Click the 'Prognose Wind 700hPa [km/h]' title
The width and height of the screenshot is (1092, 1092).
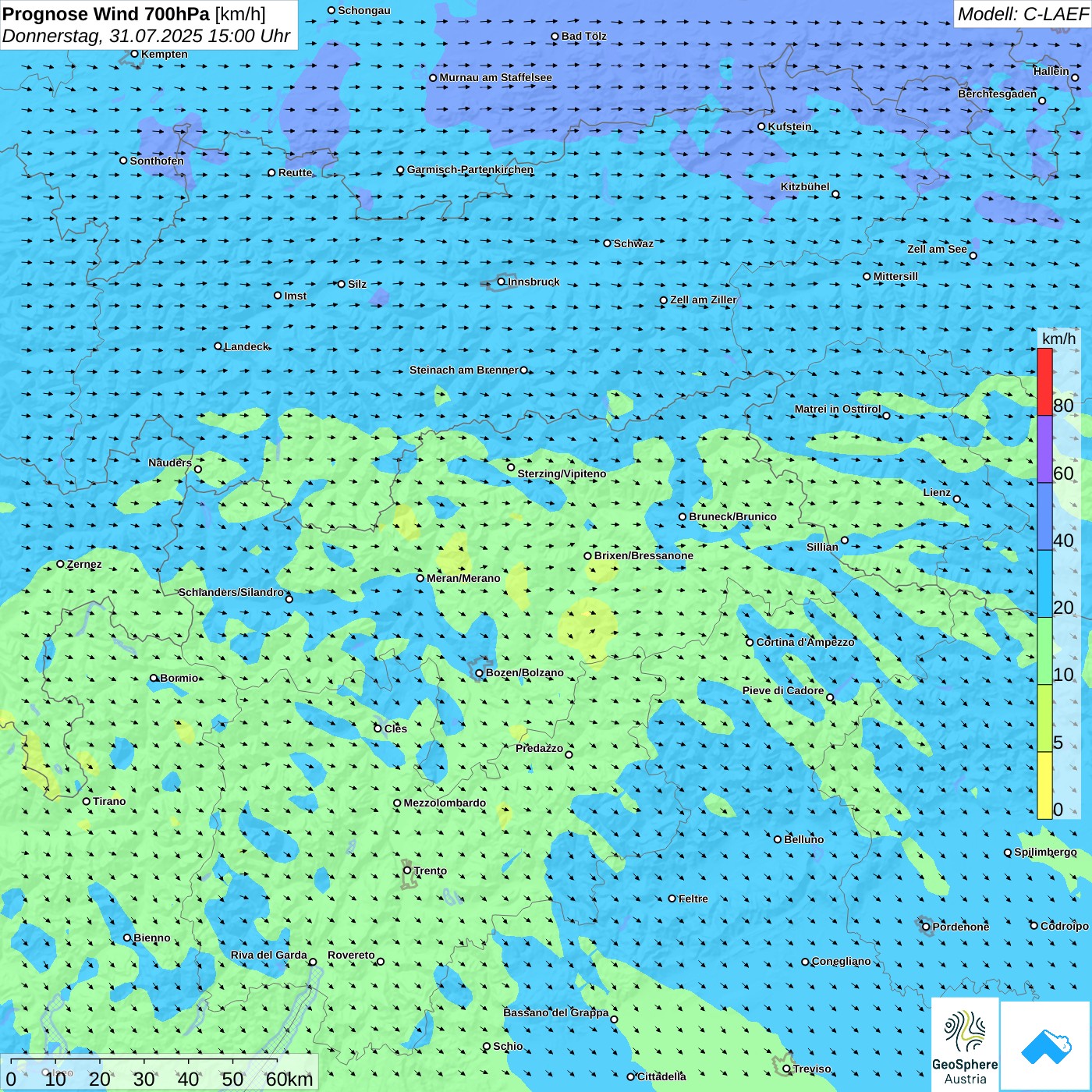tap(134, 14)
